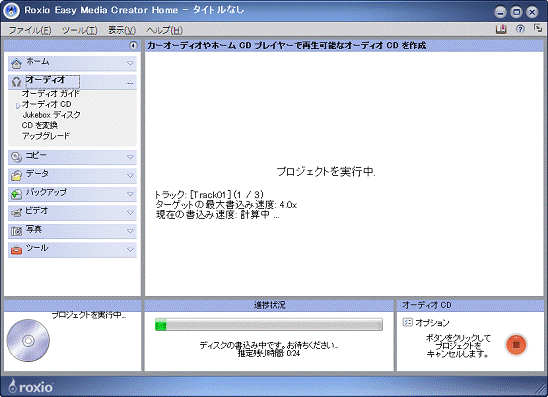Click the バックアップ icon
Screen dimensions: 548x397
16,194
